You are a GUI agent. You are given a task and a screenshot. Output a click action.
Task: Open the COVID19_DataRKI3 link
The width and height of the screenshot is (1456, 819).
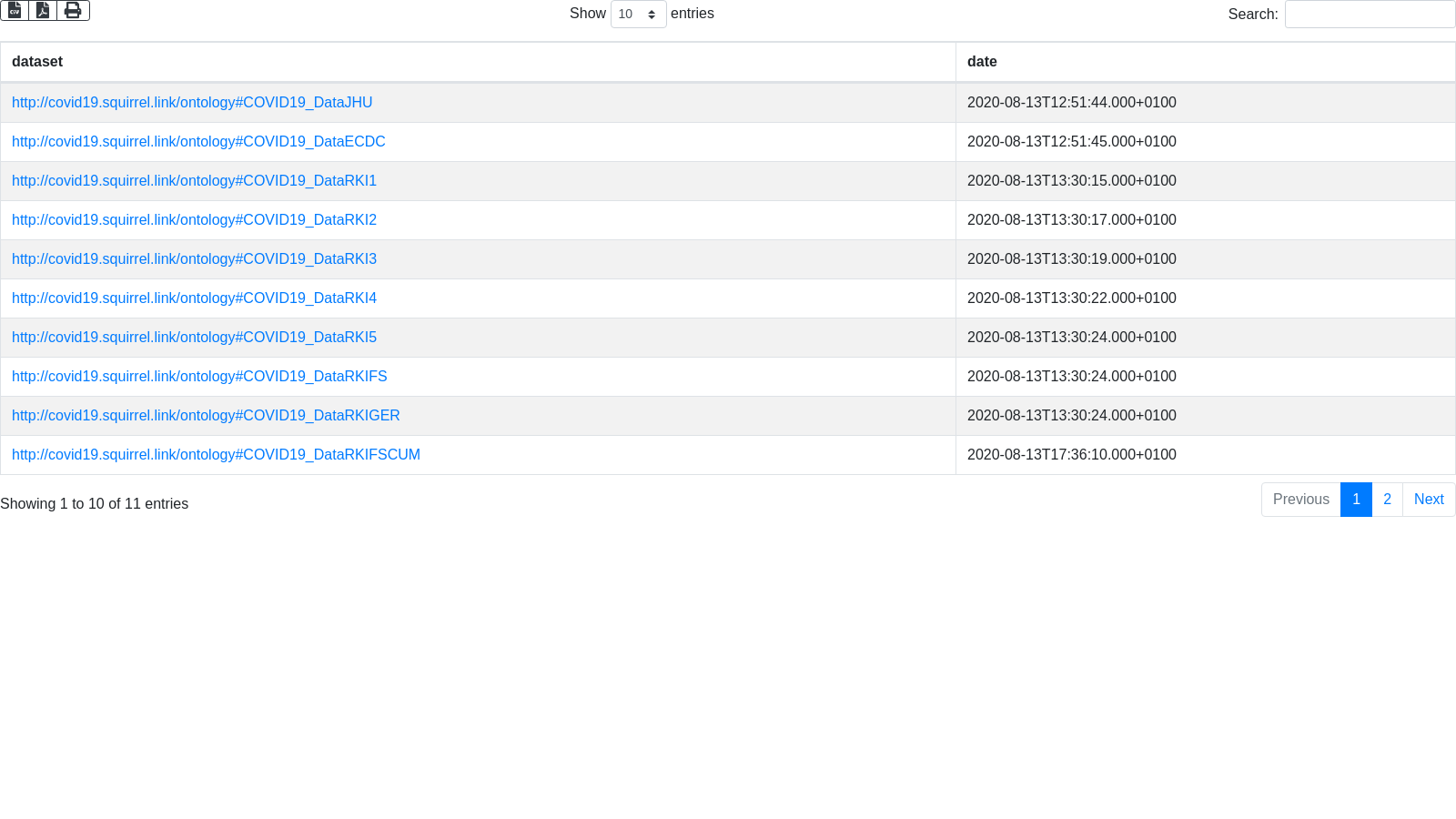click(194, 259)
